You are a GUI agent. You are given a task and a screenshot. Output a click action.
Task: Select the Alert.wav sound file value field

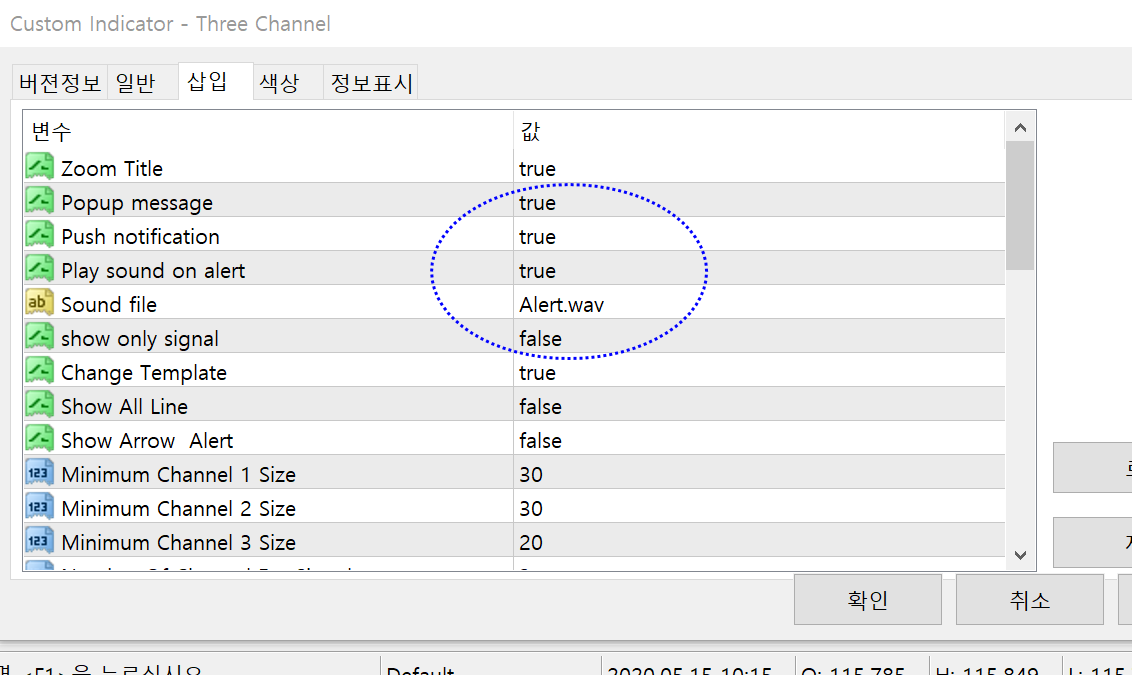tap(561, 305)
